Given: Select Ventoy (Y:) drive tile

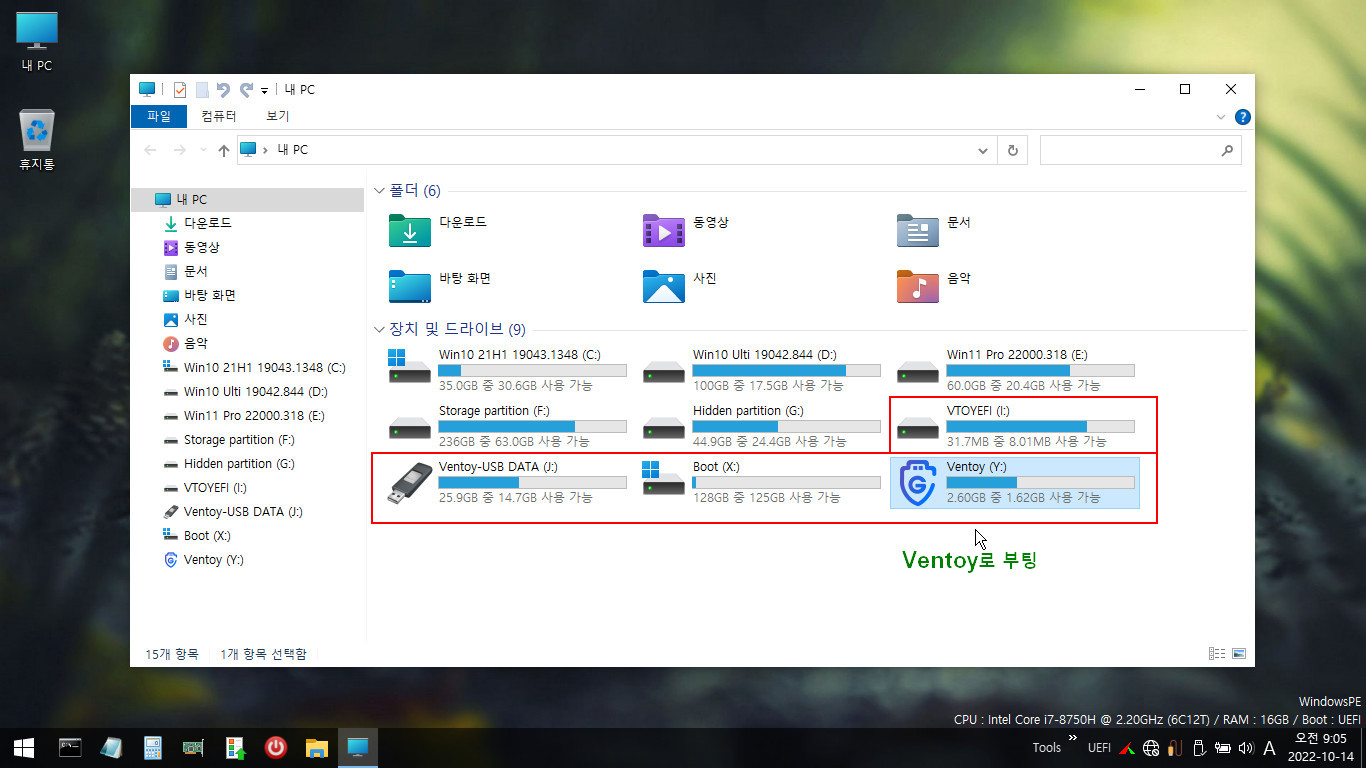Looking at the screenshot, I should coord(1015,482).
